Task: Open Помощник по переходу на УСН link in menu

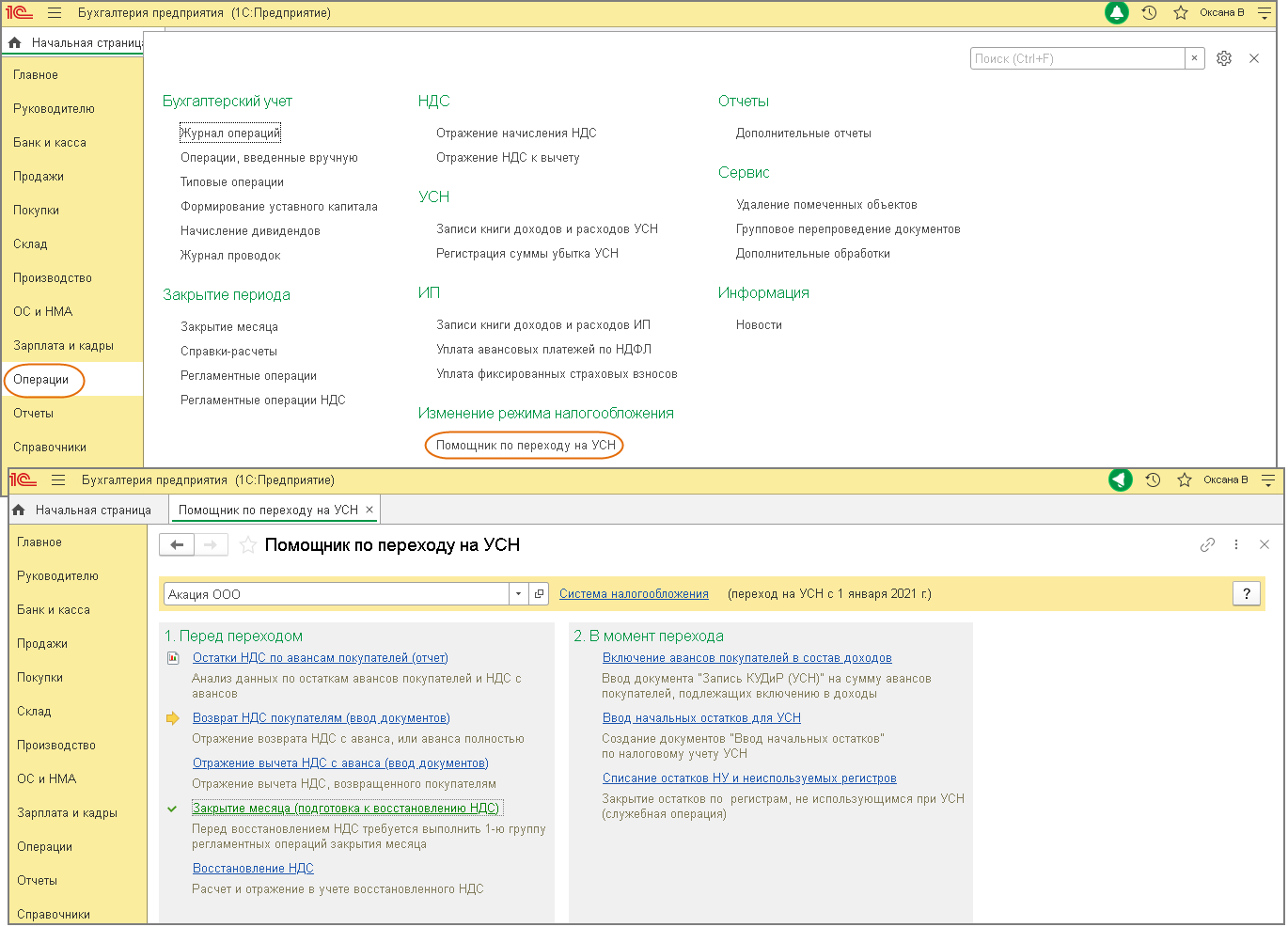Action: [526, 446]
